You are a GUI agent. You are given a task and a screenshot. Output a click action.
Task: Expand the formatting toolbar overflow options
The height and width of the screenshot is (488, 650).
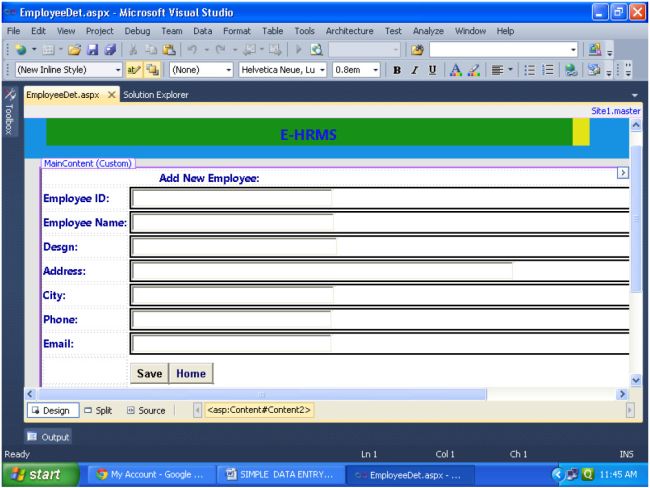coord(609,73)
